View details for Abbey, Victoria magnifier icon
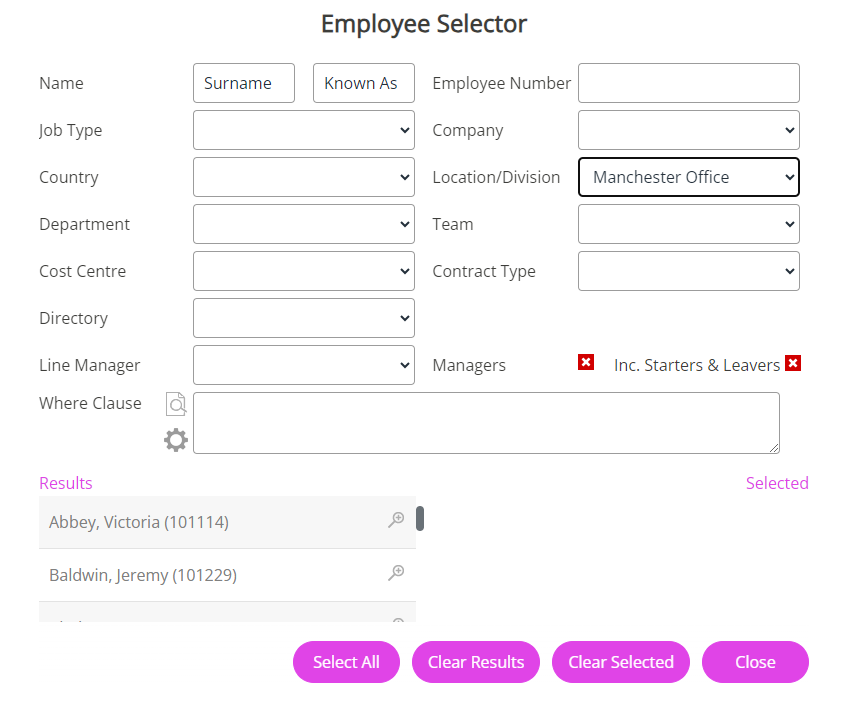Screen dimensions: 845x720 pyautogui.click(x=396, y=520)
